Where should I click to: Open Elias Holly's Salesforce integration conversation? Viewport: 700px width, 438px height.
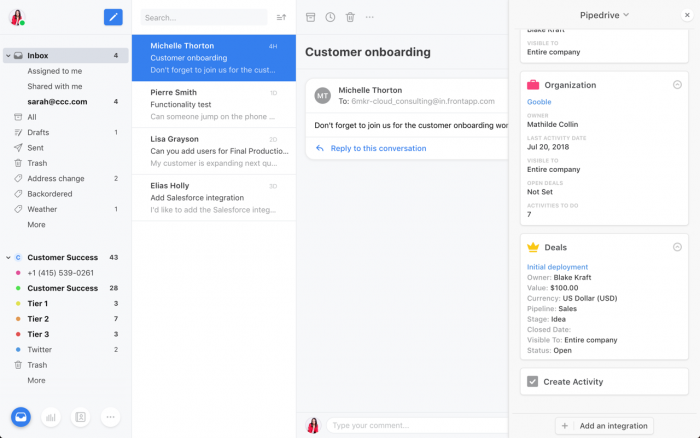pyautogui.click(x=214, y=198)
